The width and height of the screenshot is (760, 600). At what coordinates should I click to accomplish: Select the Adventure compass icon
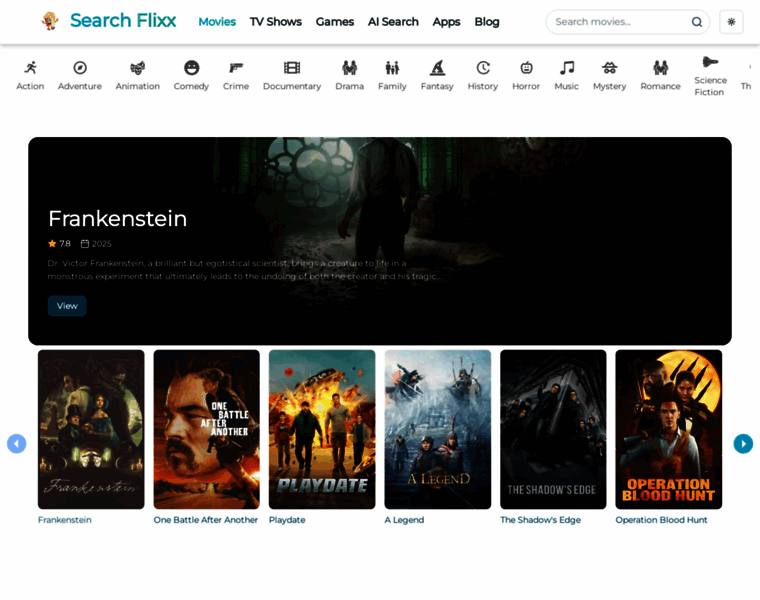80,68
